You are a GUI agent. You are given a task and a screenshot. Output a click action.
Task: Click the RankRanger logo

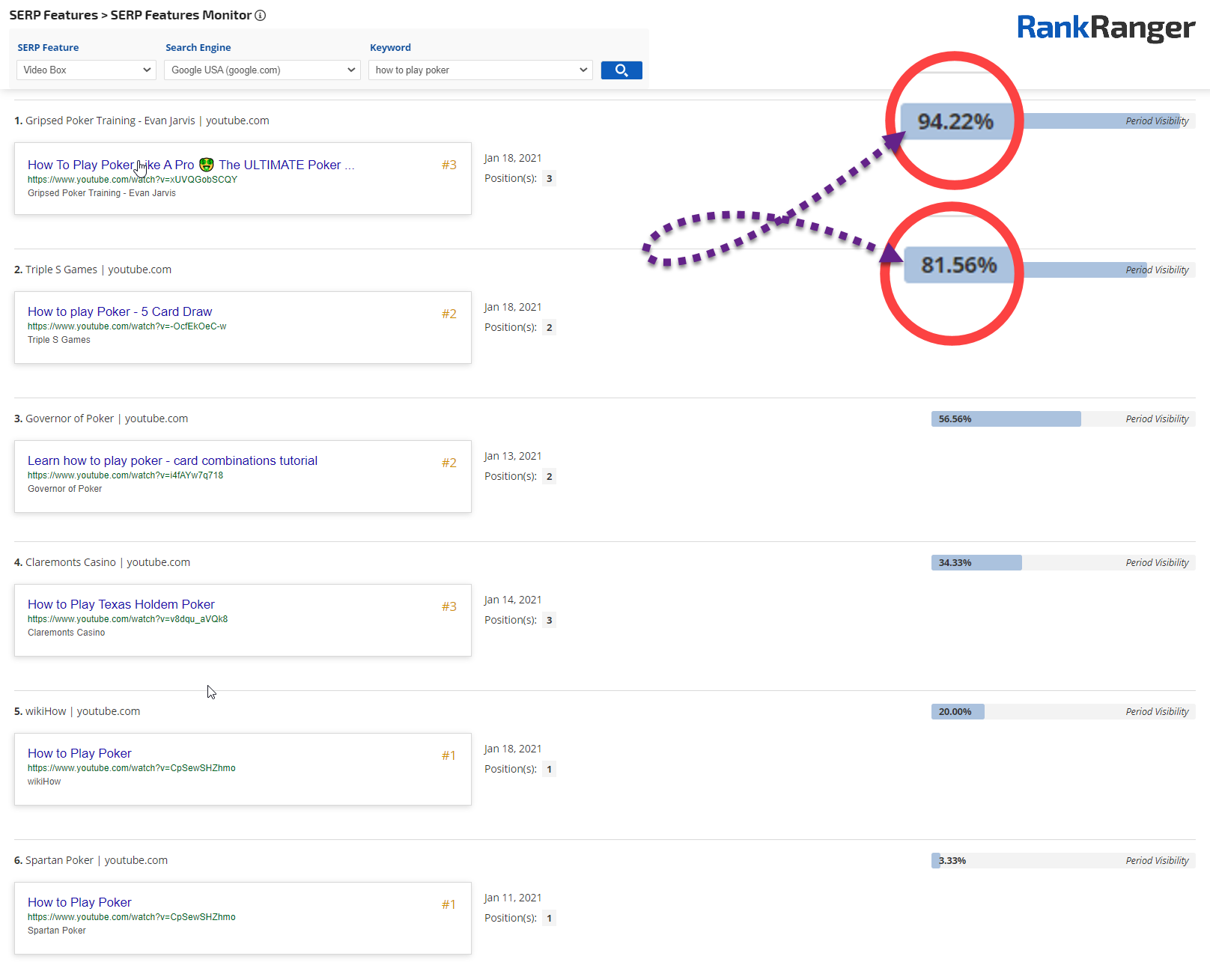(x=1106, y=28)
